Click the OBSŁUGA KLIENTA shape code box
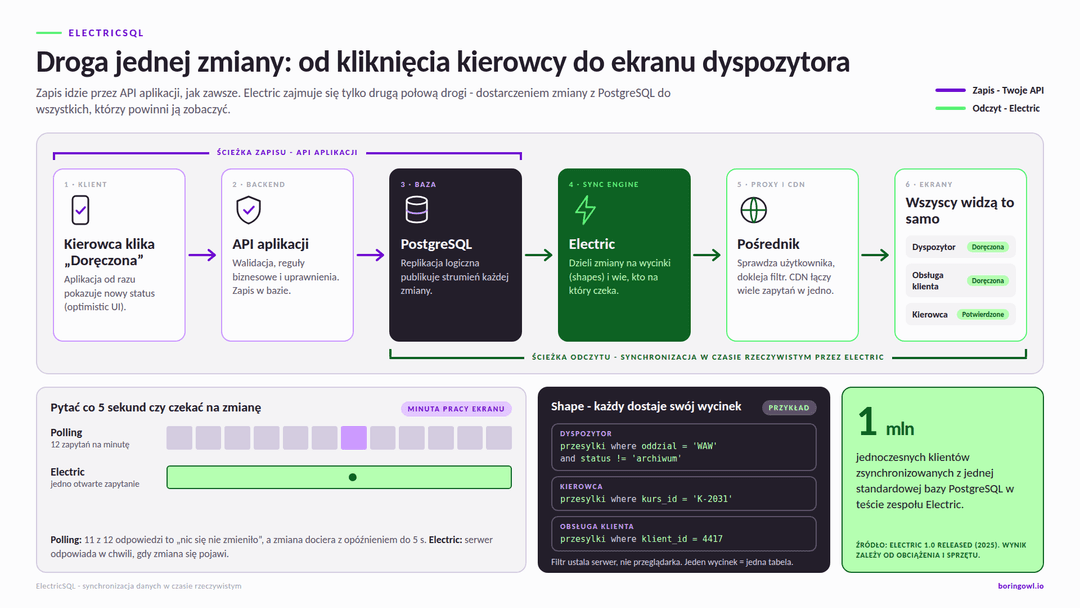 click(683, 534)
